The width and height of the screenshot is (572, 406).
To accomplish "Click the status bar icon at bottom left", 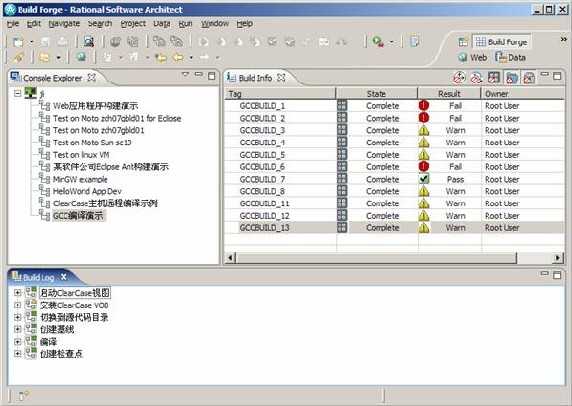I will 24,396.
